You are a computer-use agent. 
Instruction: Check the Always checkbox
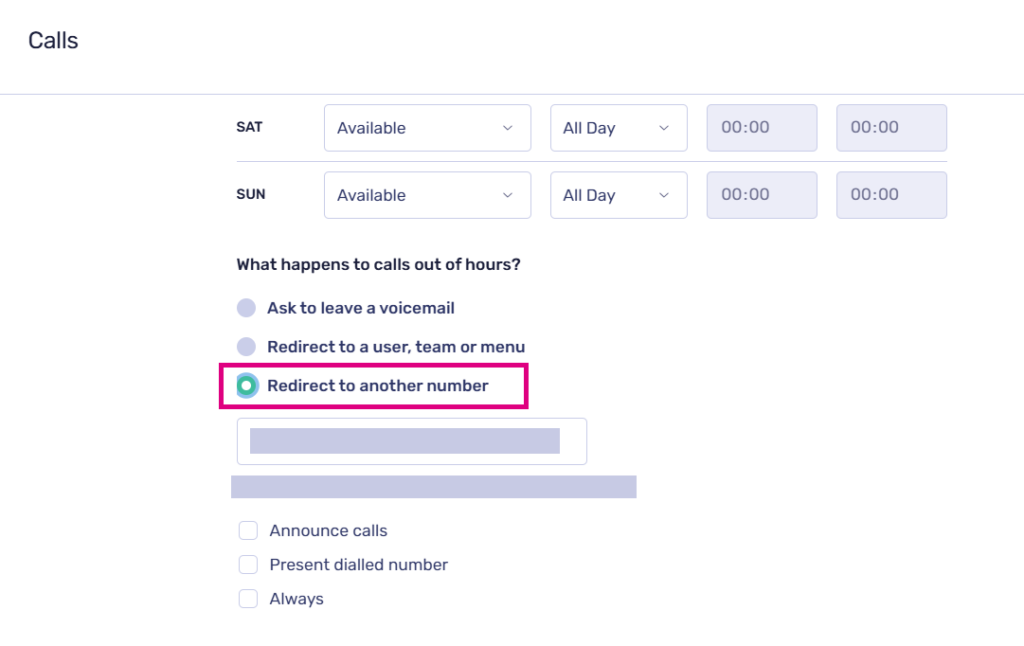tap(248, 599)
